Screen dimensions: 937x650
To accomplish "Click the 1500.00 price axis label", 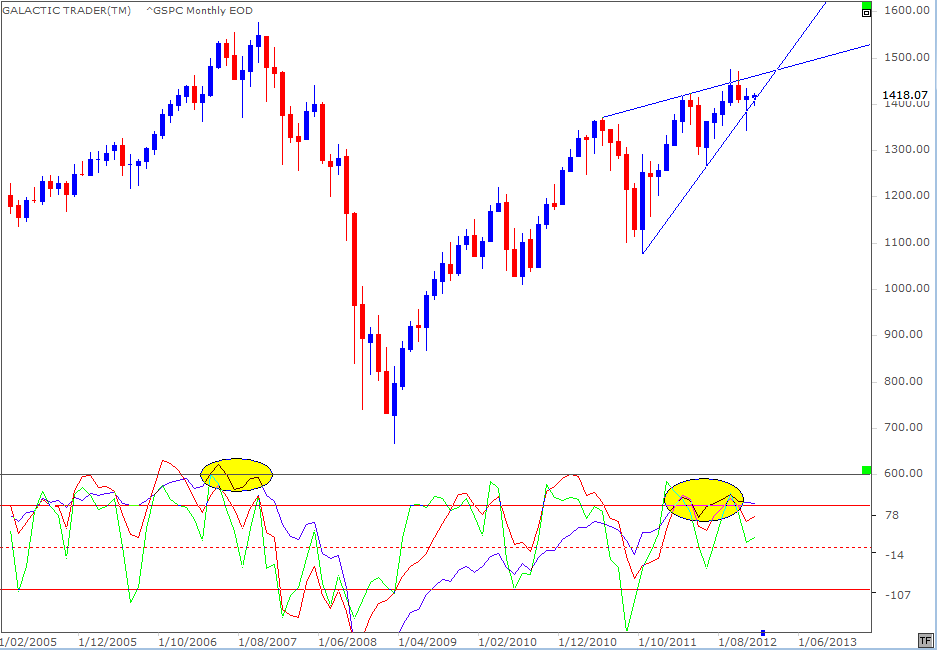I will [x=907, y=57].
